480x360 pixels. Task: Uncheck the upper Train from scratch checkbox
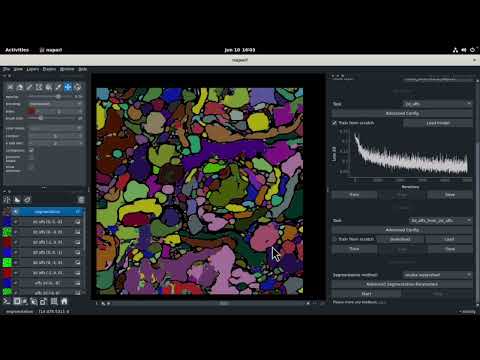click(334, 123)
